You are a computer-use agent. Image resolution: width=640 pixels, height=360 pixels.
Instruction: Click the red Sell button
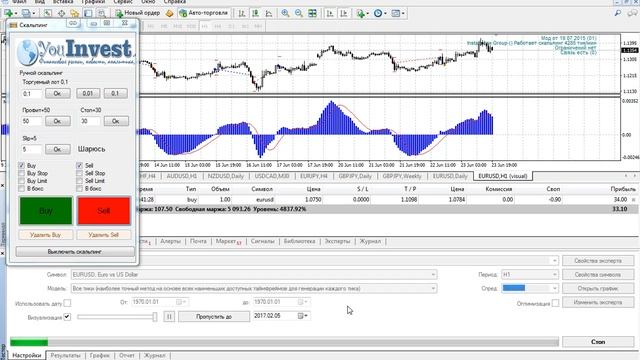click(104, 211)
